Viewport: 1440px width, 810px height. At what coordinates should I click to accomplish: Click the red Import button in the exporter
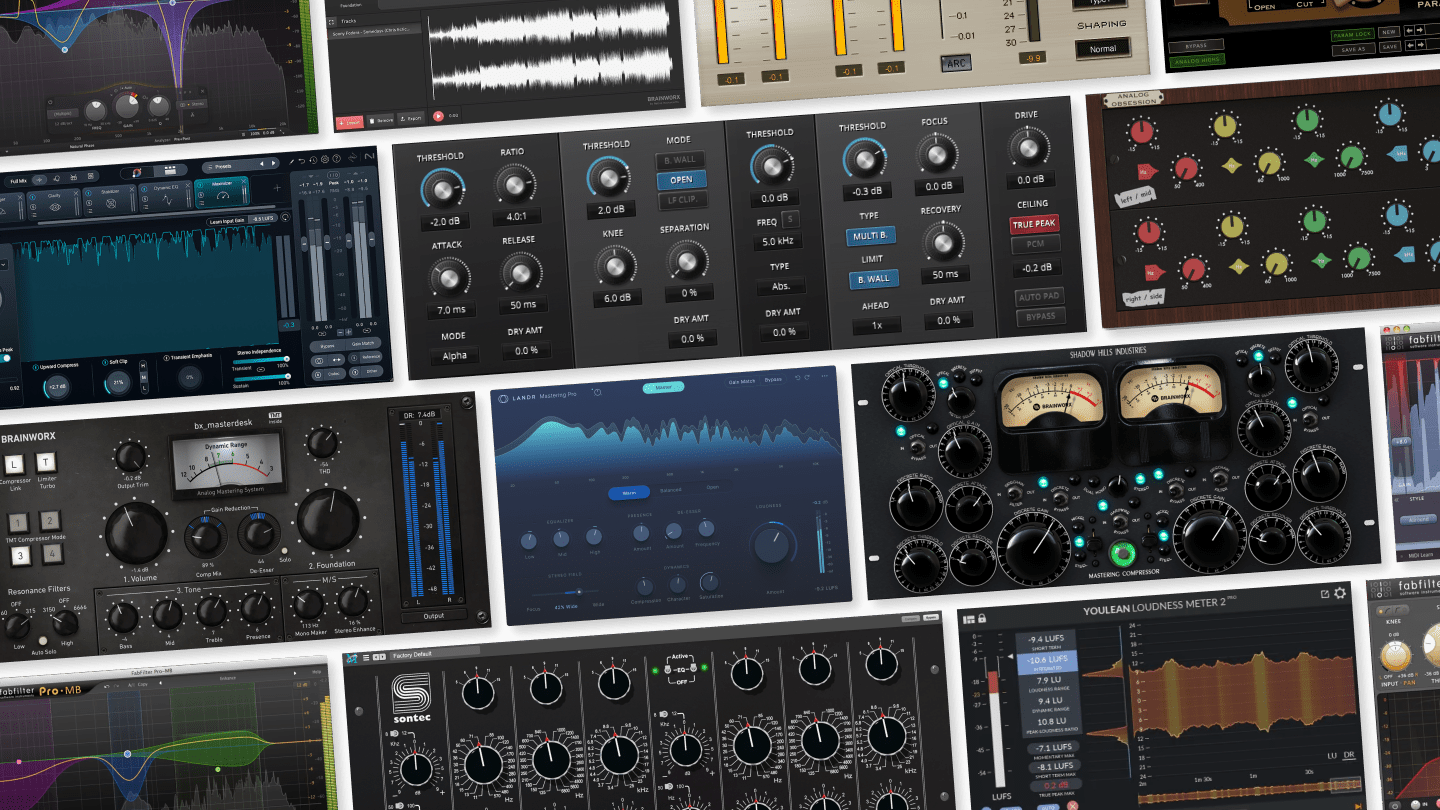tap(350, 120)
